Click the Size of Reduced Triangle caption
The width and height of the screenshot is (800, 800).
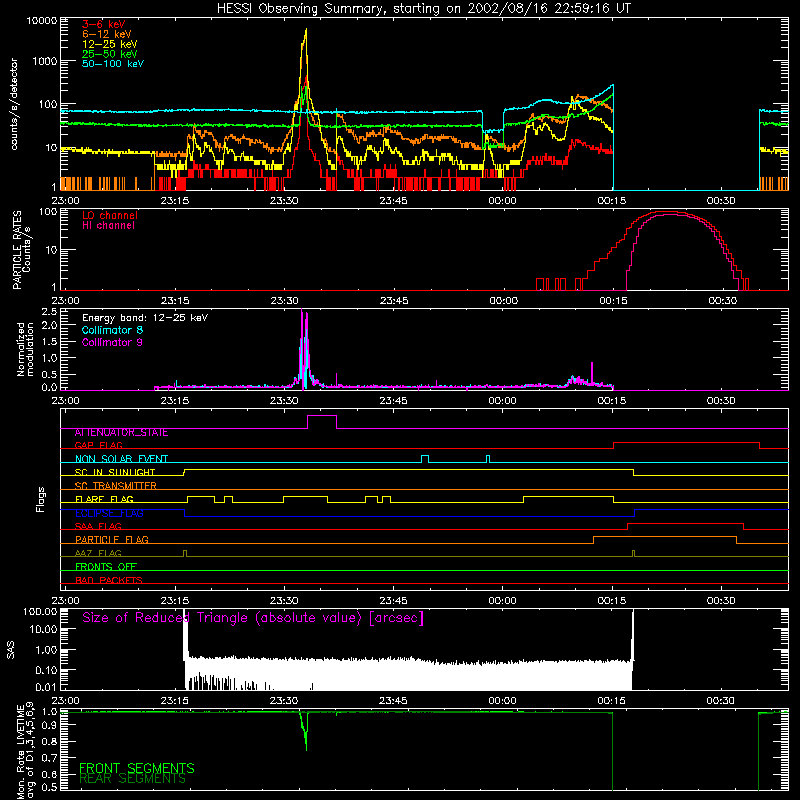tap(253, 618)
